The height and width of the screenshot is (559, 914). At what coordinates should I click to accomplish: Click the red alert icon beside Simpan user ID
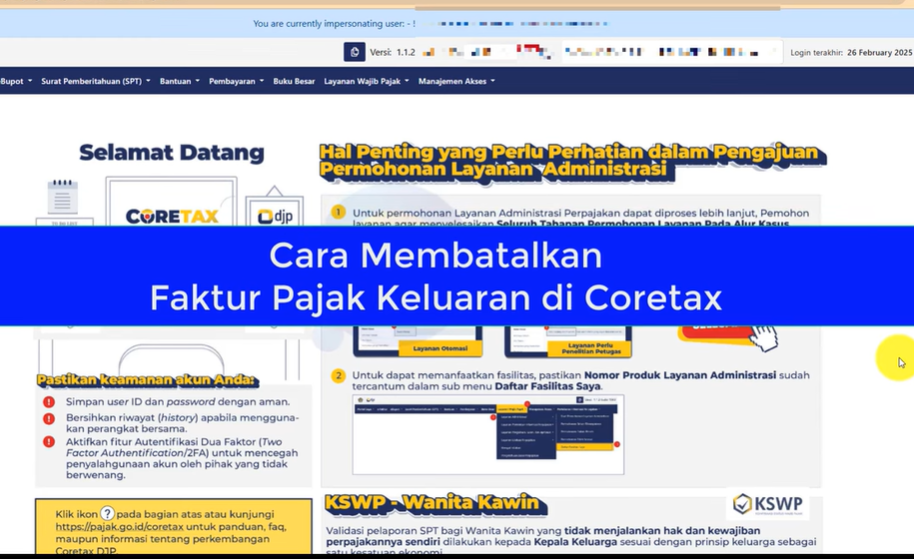coord(49,402)
